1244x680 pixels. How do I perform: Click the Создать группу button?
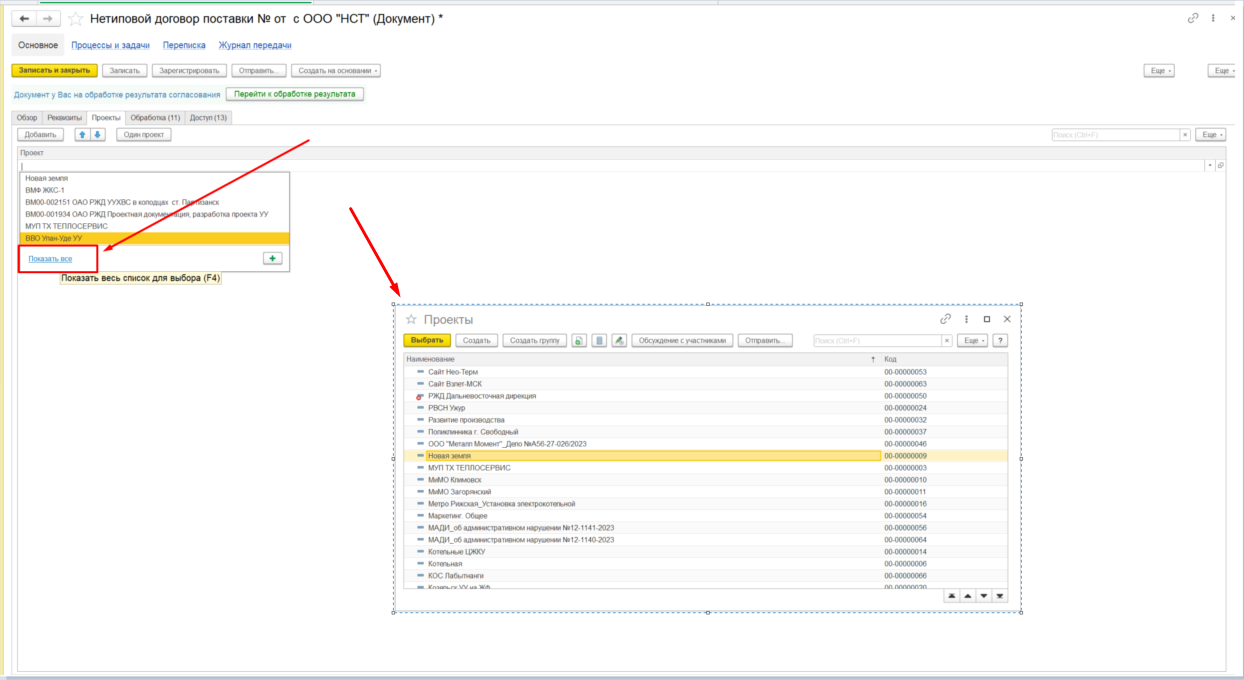(535, 340)
